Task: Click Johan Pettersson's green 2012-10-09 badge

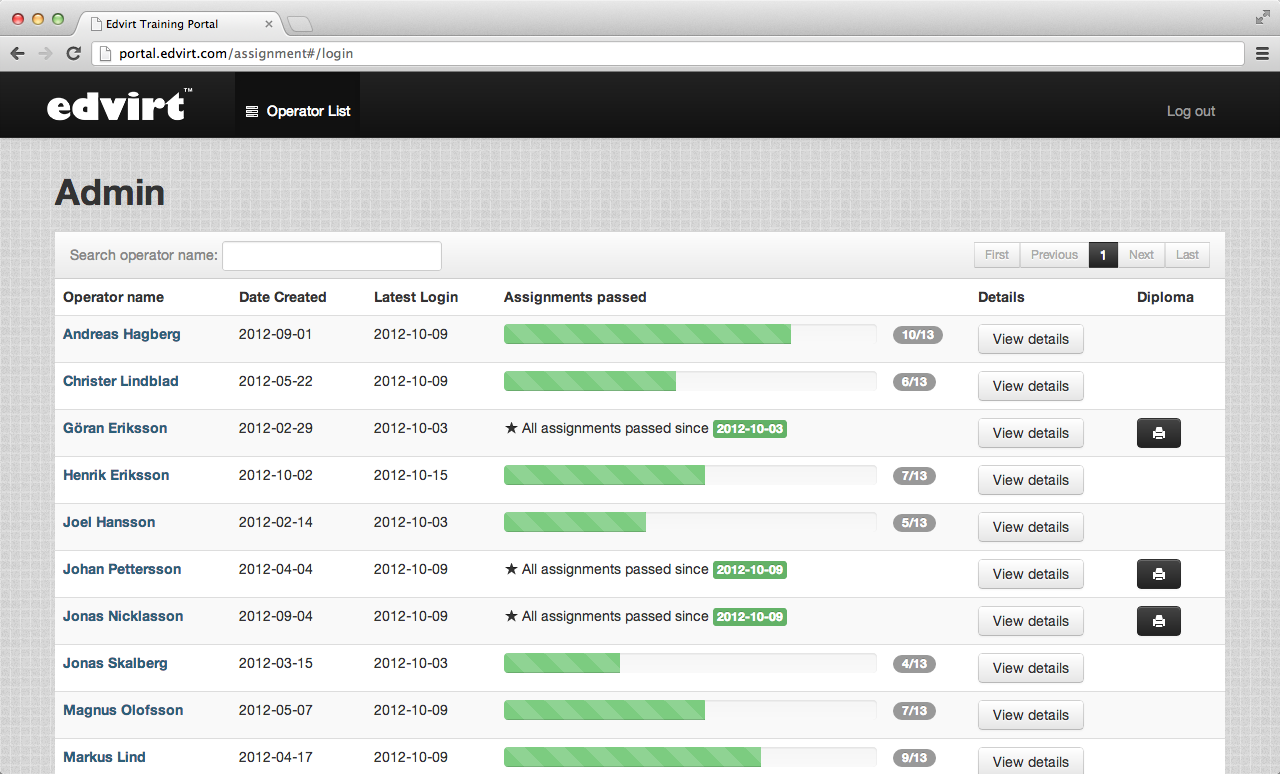Action: pyautogui.click(x=750, y=570)
